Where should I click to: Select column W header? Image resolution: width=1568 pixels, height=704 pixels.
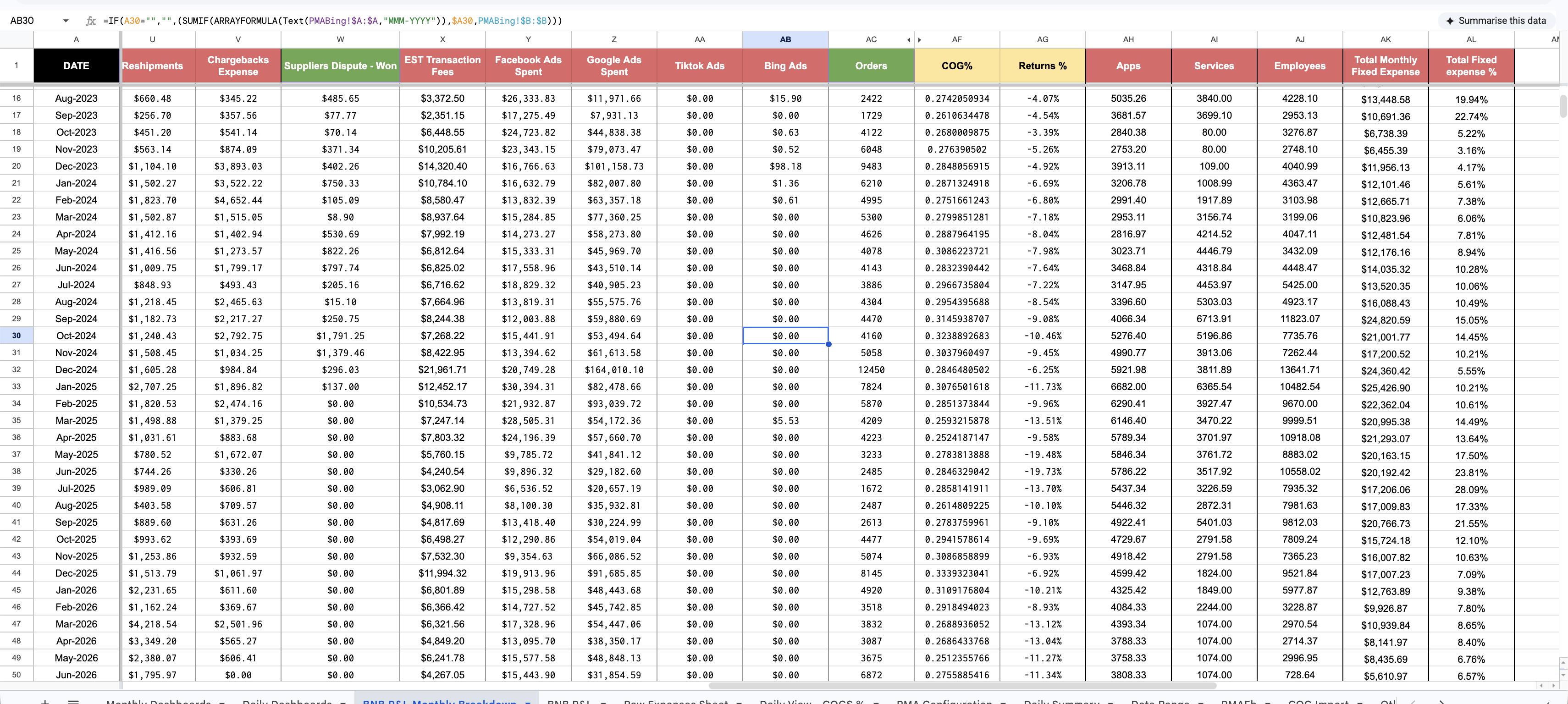click(340, 39)
